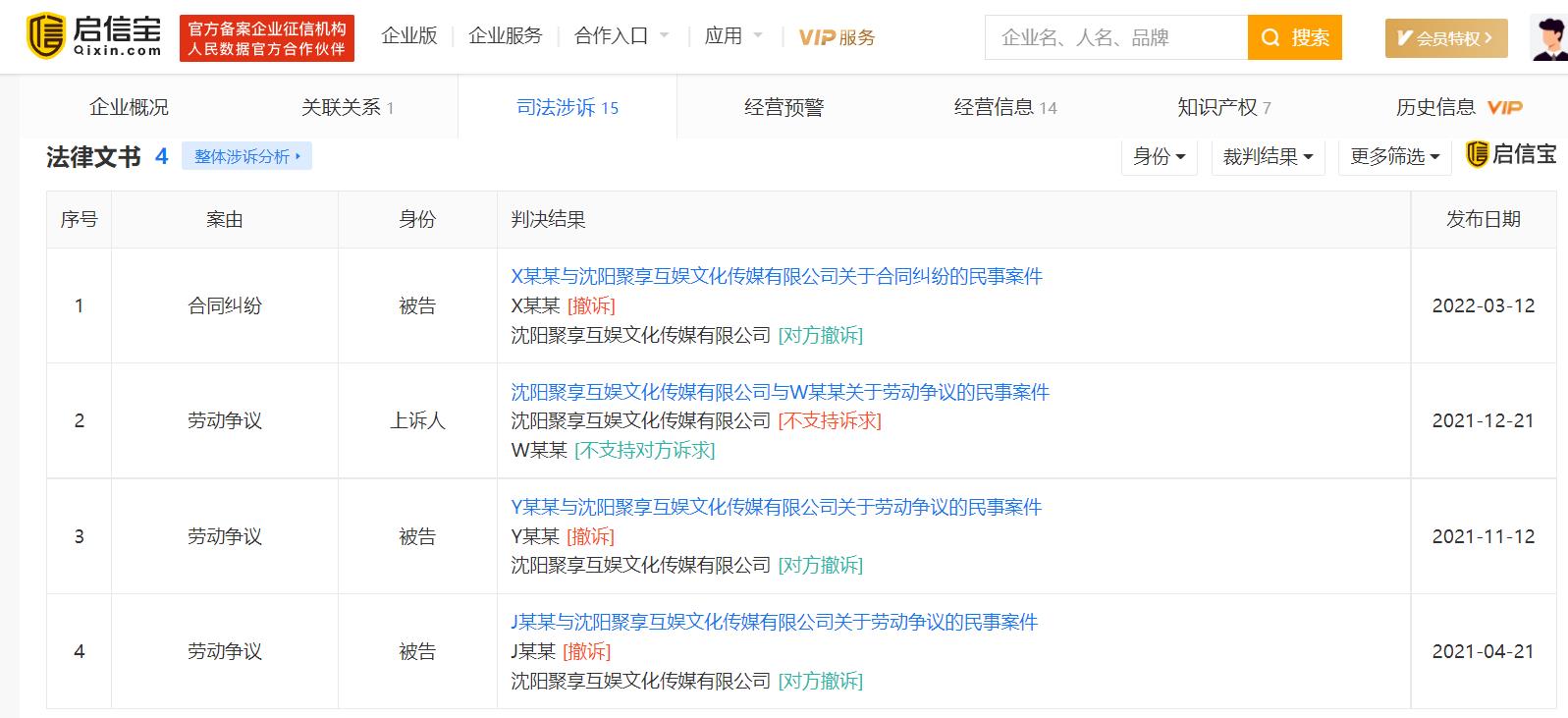The height and width of the screenshot is (718, 1568).
Task: Focus the company name search field
Action: coord(1115,38)
